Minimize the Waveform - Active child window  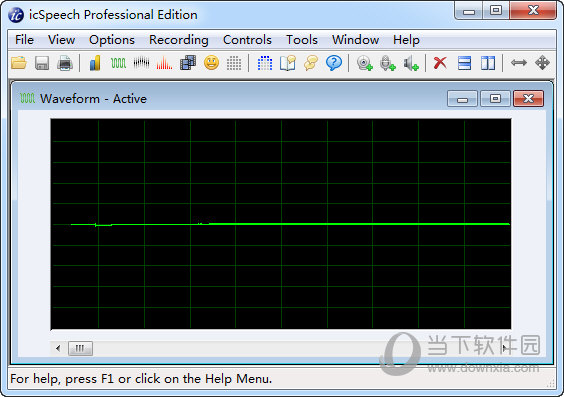pos(462,99)
